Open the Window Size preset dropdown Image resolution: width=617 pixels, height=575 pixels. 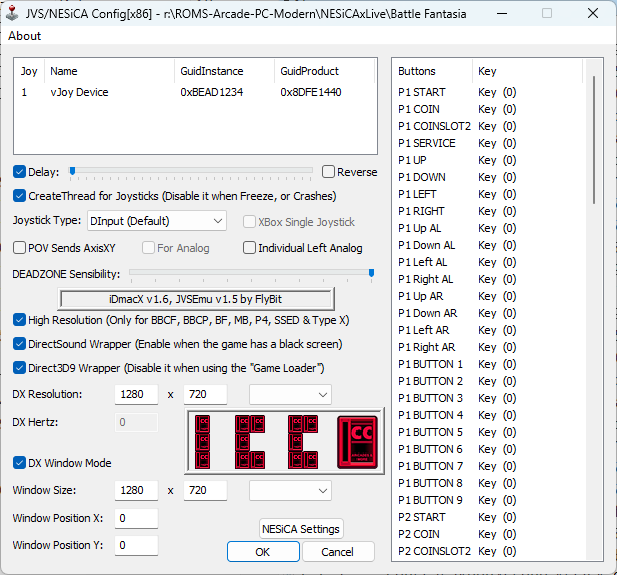(x=290, y=490)
